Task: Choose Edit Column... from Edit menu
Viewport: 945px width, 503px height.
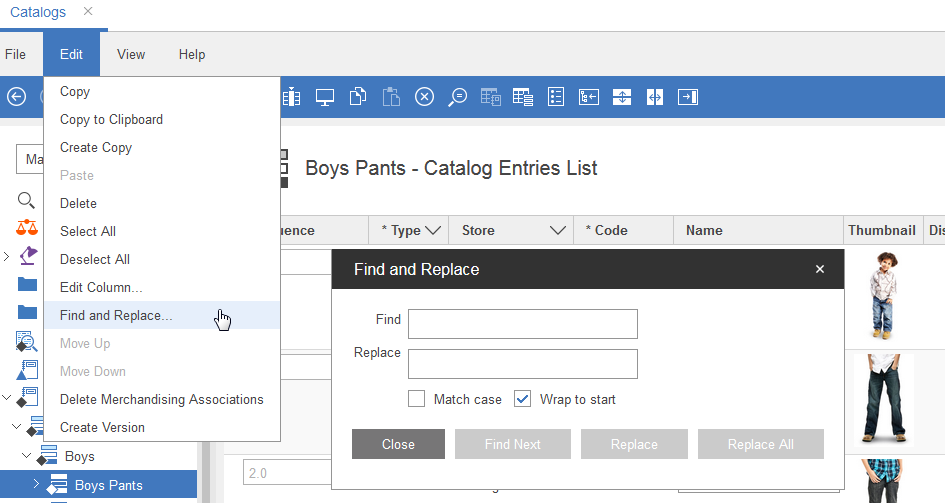Action: tap(101, 287)
